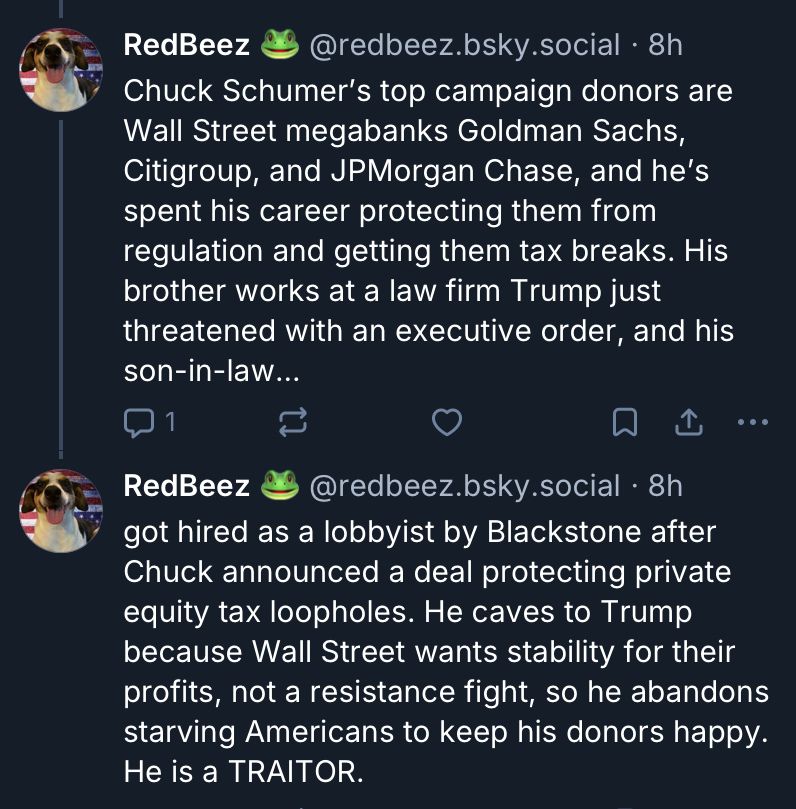Click @redbeez.bsky.social handle on second post
Screen dimensions: 796x809
point(465,486)
